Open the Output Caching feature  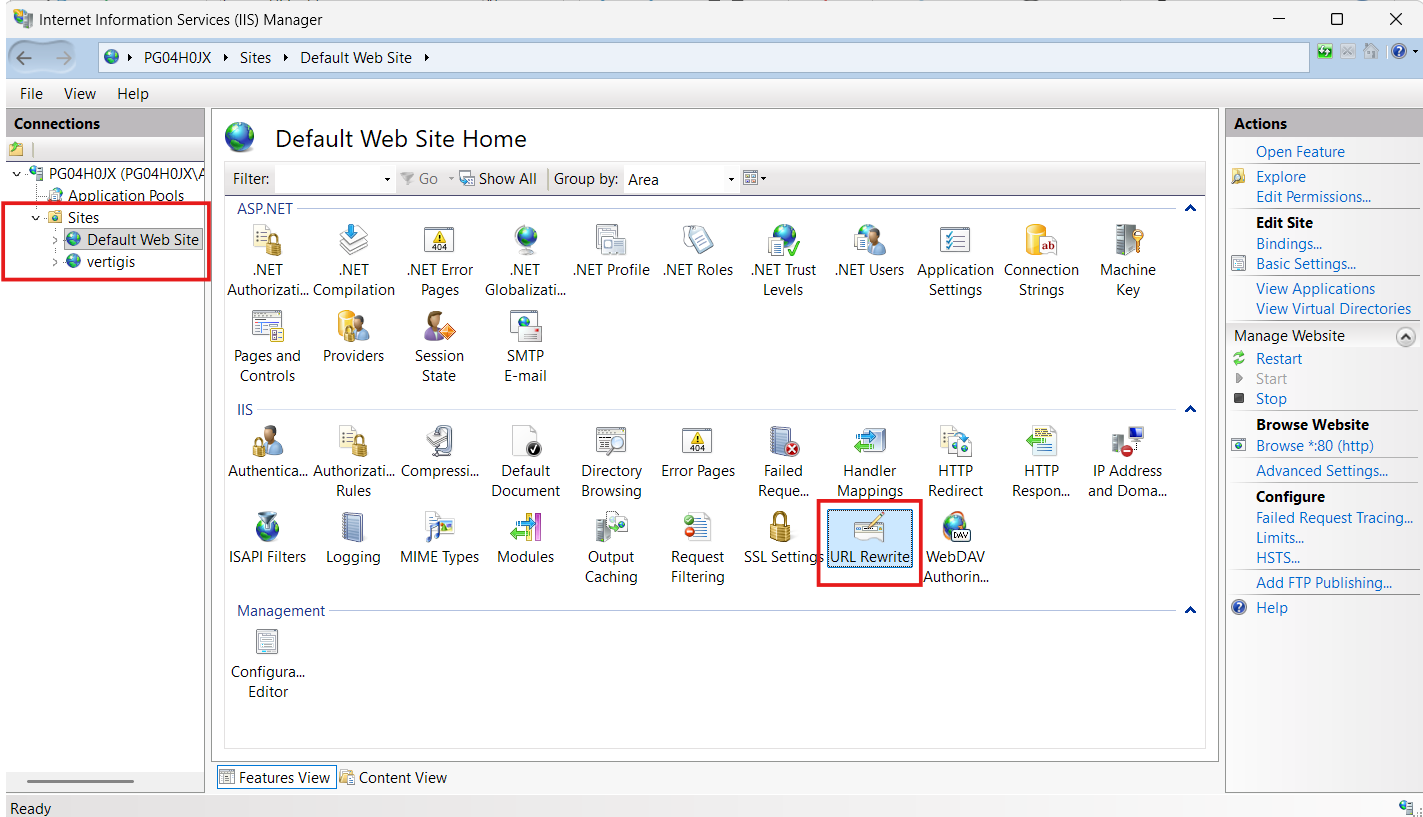pos(611,548)
